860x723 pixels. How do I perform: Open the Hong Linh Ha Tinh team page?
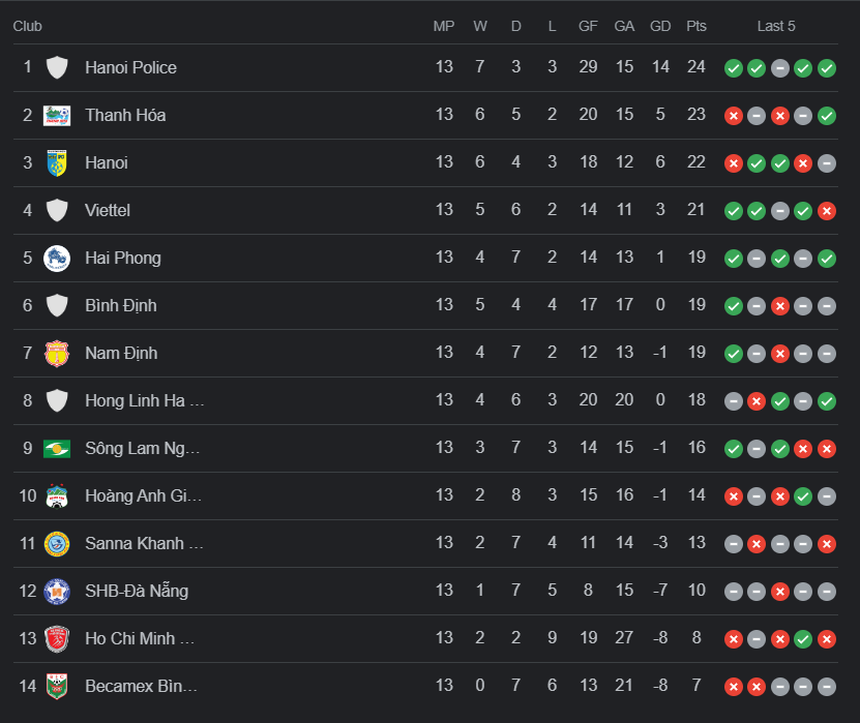144,400
